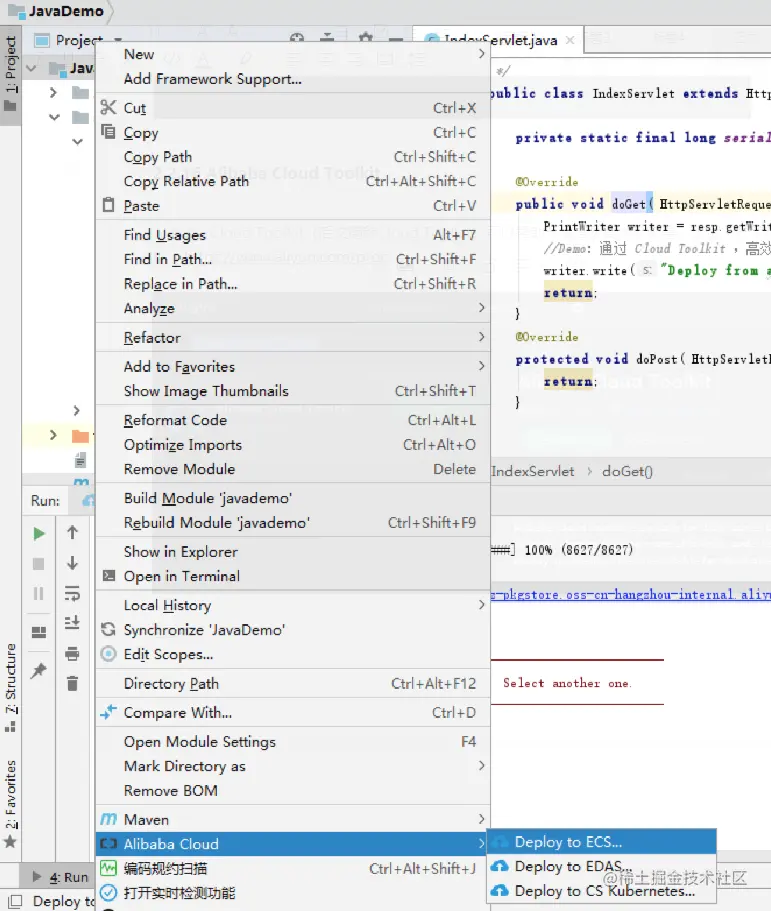Switch to the 4: Run tool tab
The image size is (771, 911).
pos(61,877)
